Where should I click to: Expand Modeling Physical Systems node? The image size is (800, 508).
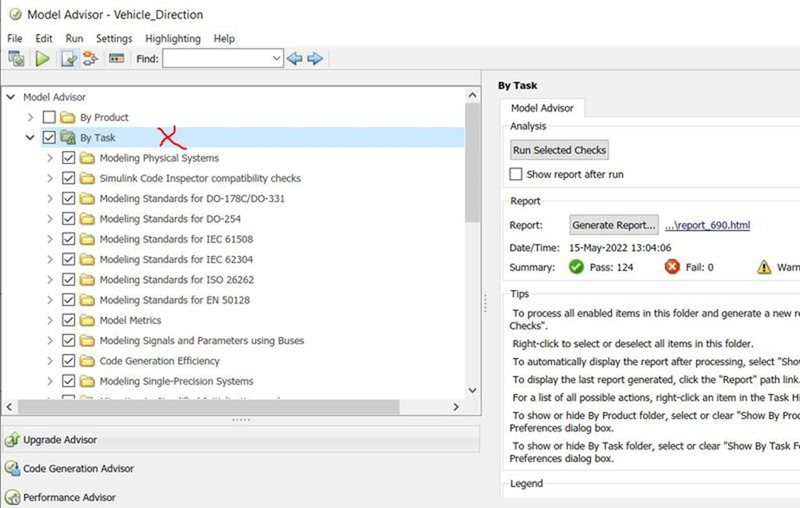pos(49,158)
